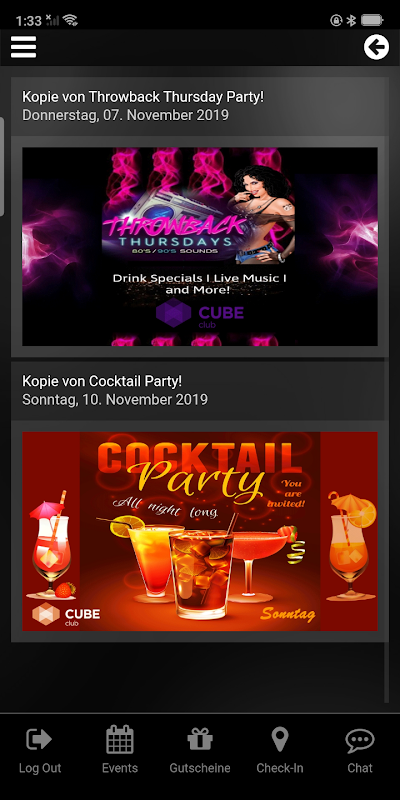Tap the Check-In location pin icon
The height and width of the screenshot is (800, 400).
coord(280,739)
